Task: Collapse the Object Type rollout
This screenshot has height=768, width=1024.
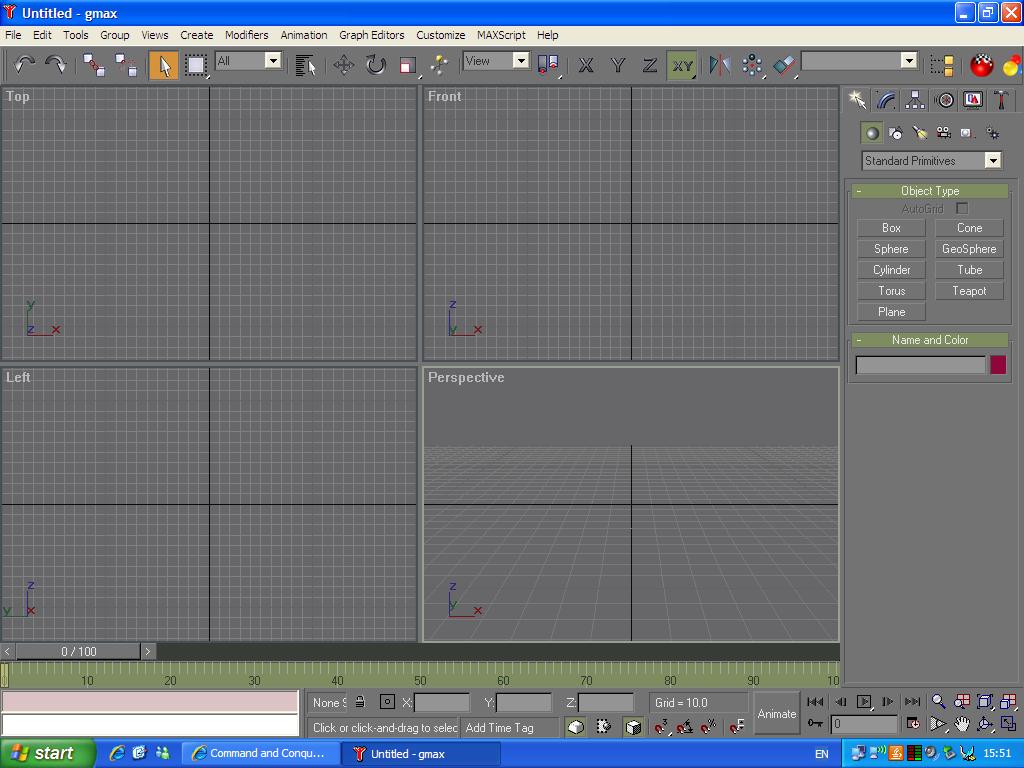Action: coord(929,191)
